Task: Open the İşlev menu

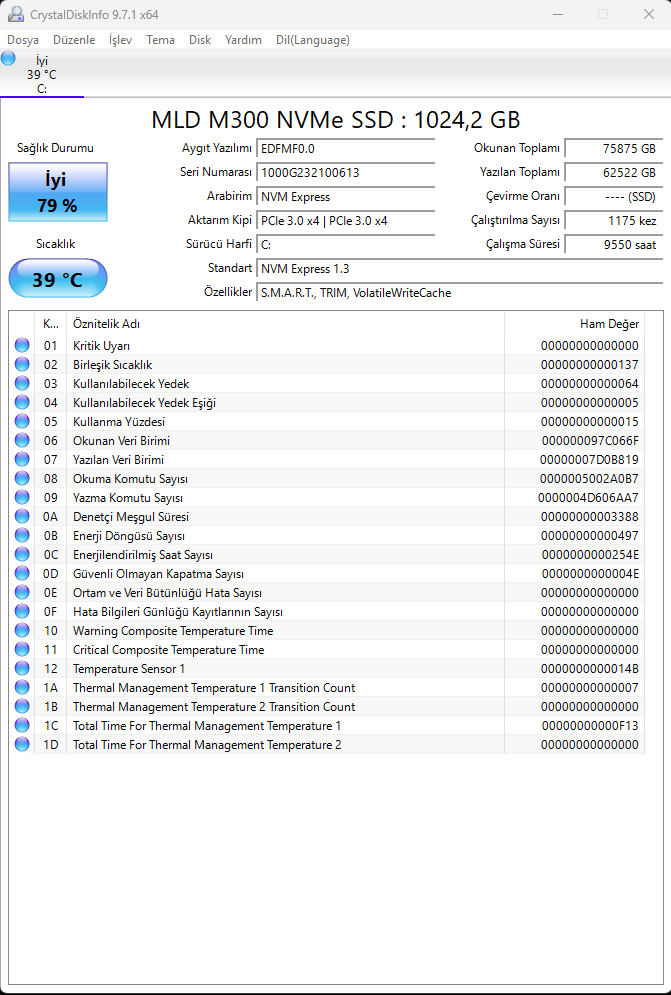Action: coord(121,40)
